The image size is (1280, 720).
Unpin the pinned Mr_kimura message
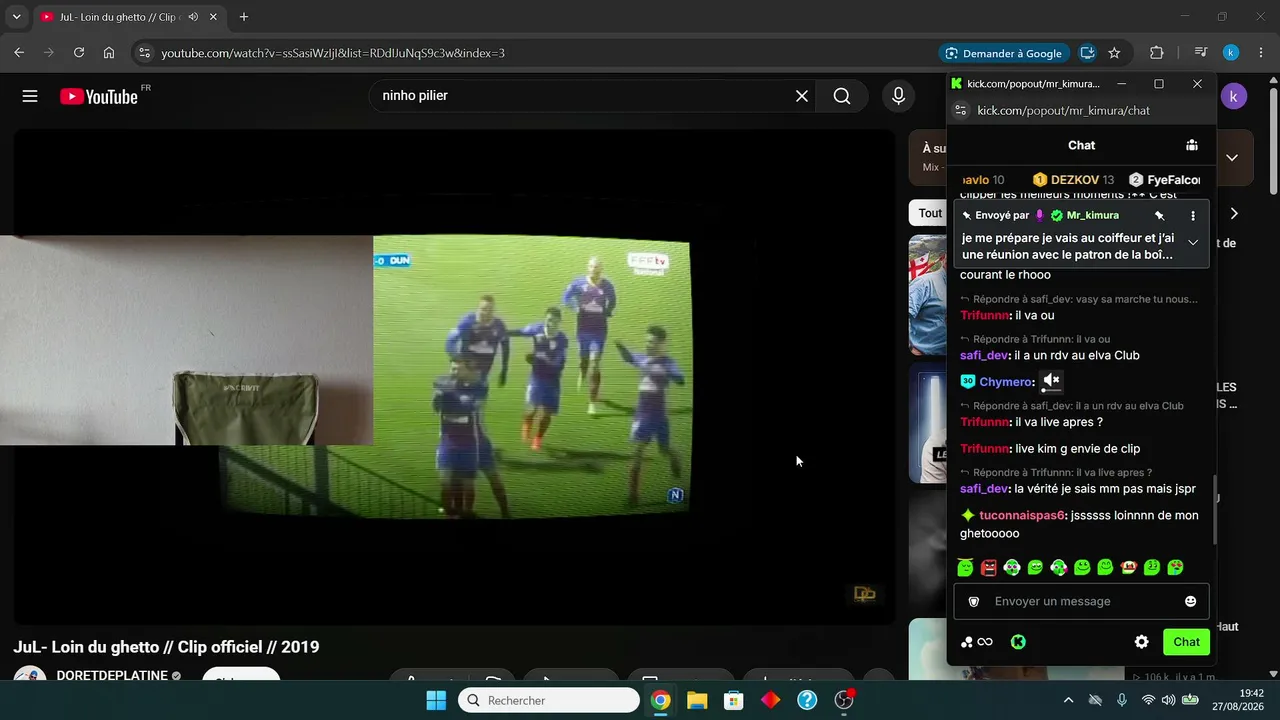tap(1160, 215)
